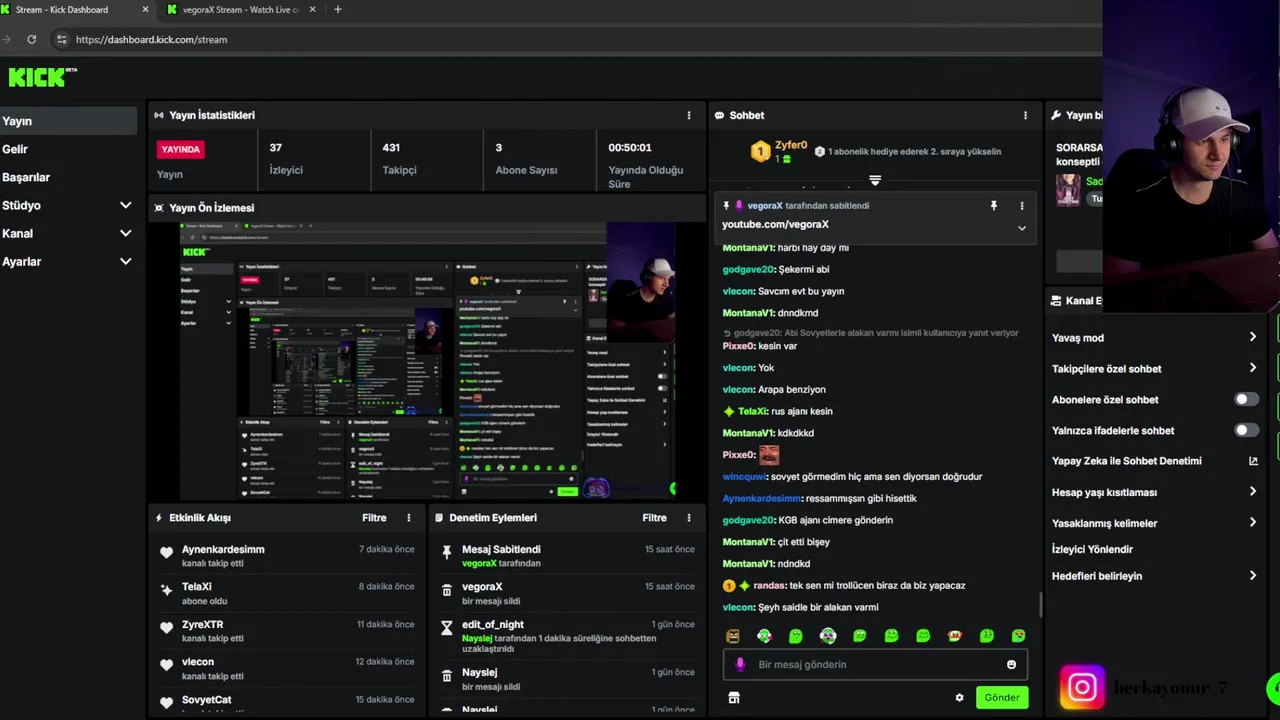Click sparkle icon beside TelaXi subscription event
This screenshot has width=1280, height=720.
tap(166, 590)
